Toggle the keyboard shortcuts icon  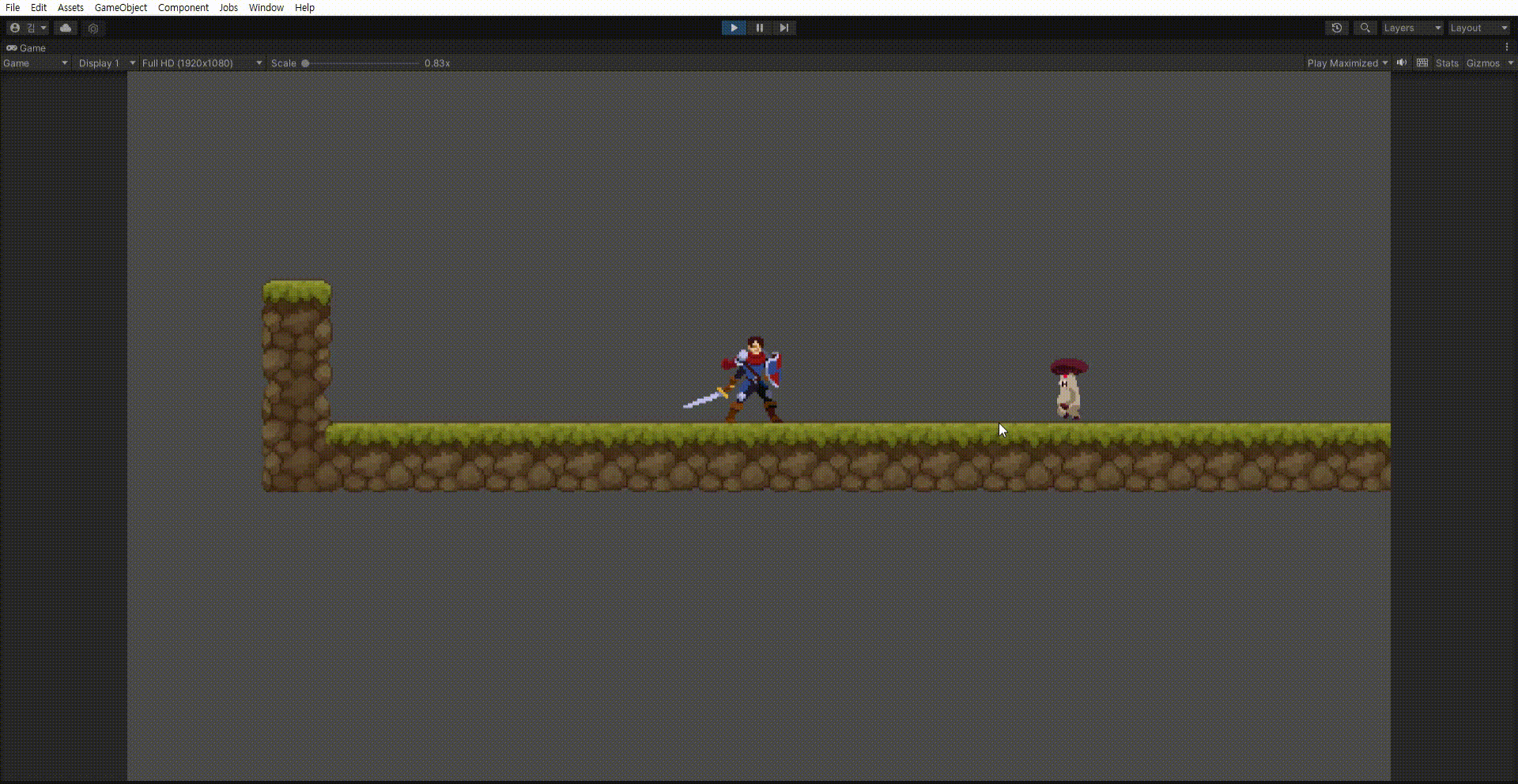point(1422,62)
